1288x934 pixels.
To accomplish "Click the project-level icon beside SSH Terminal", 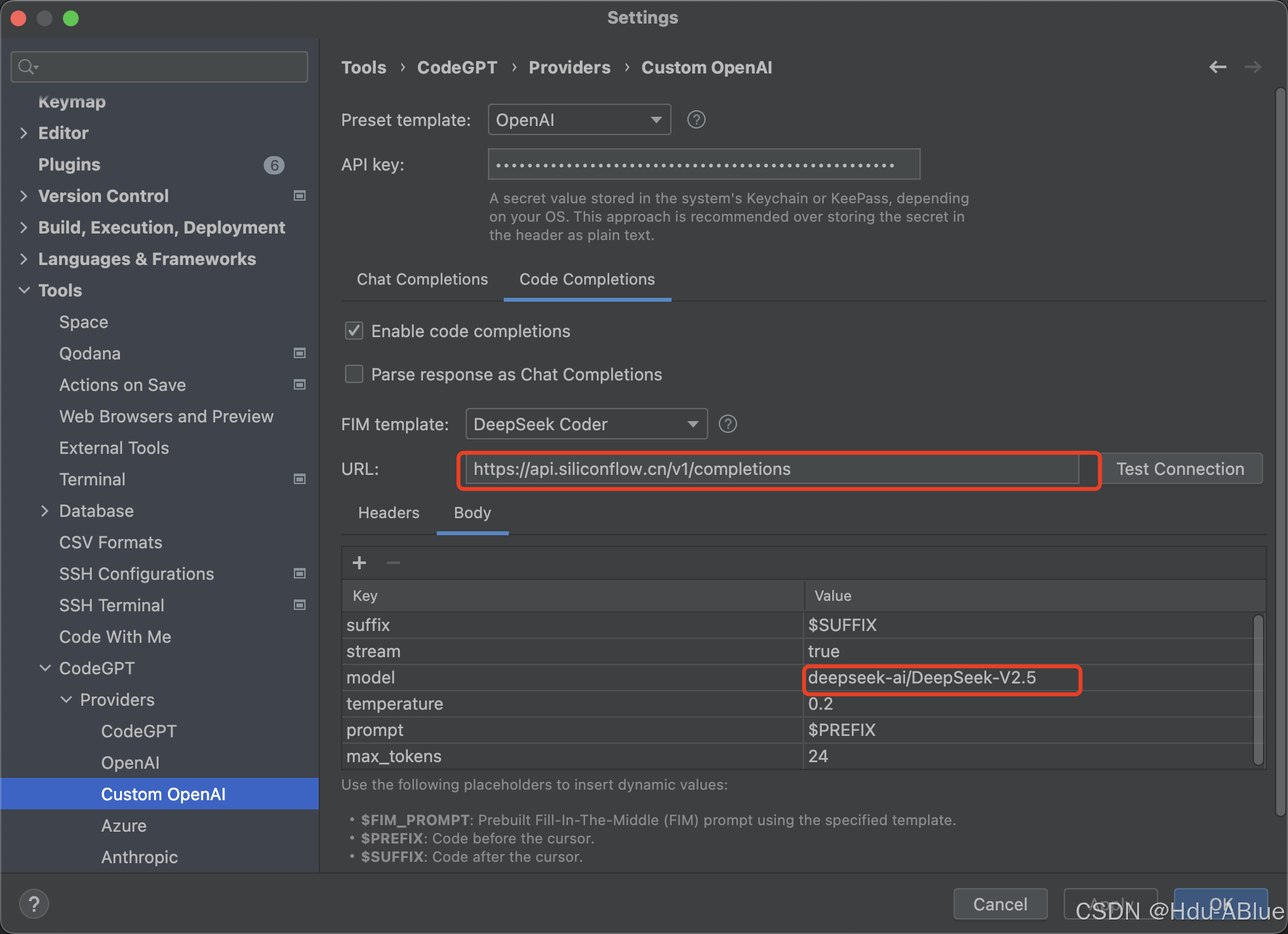I will pos(300,605).
